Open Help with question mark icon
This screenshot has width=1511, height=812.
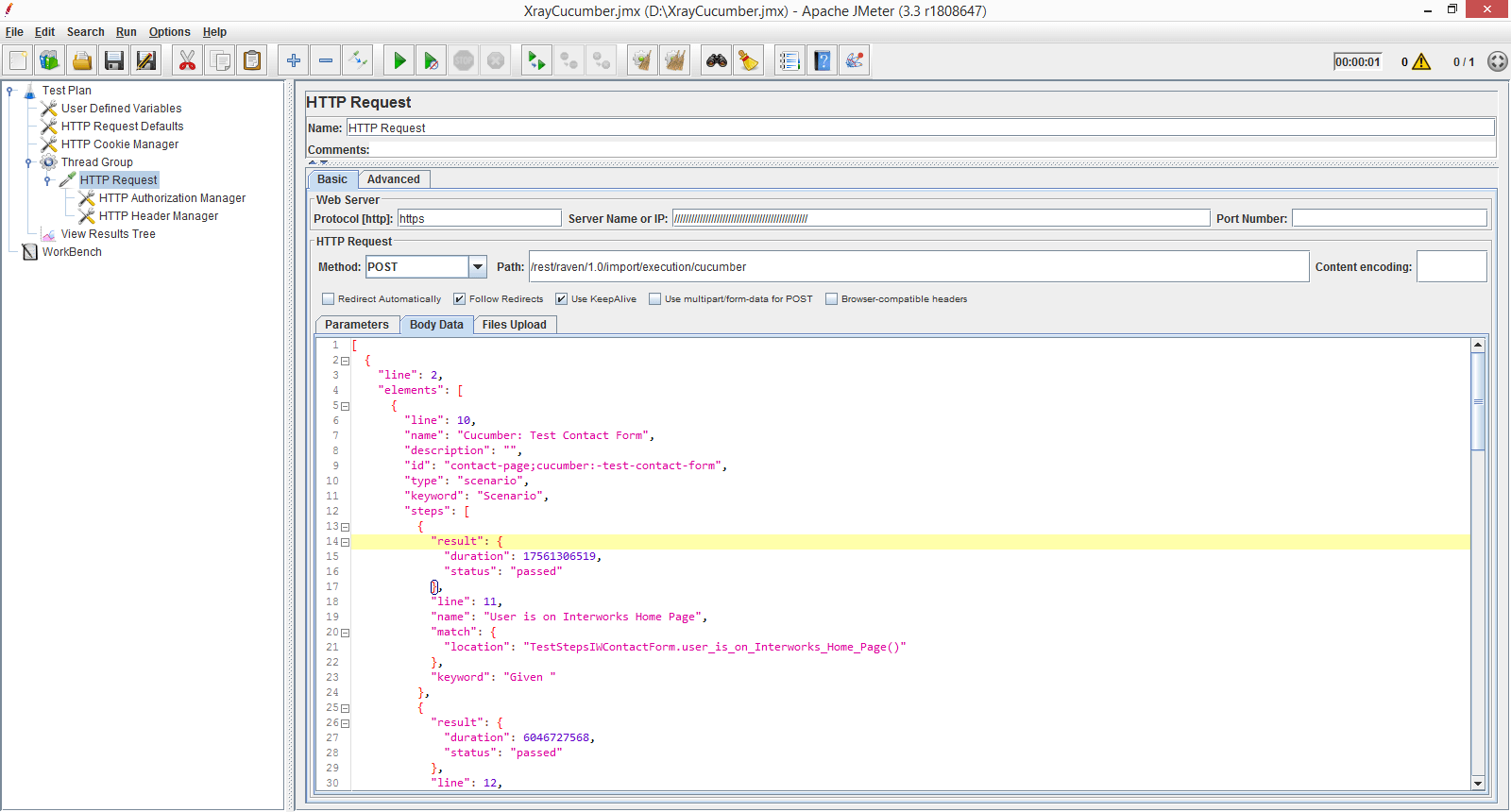point(823,60)
